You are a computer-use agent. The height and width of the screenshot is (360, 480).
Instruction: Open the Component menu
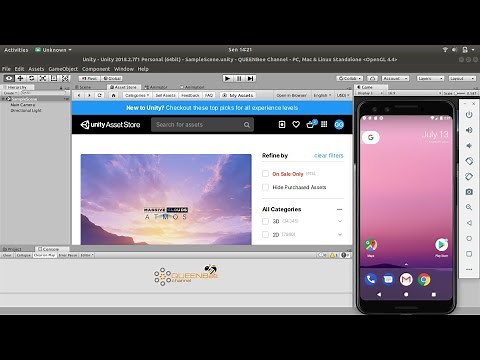pyautogui.click(x=96, y=69)
